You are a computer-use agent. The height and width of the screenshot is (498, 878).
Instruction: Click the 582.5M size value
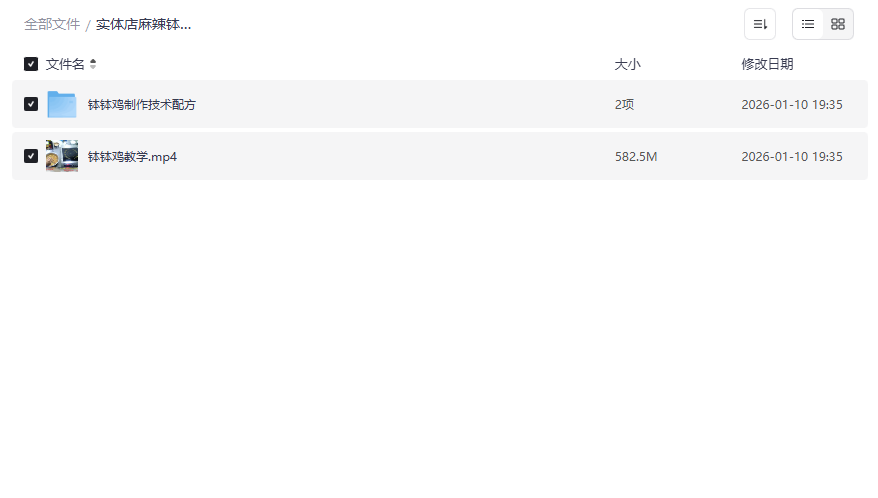coord(635,156)
